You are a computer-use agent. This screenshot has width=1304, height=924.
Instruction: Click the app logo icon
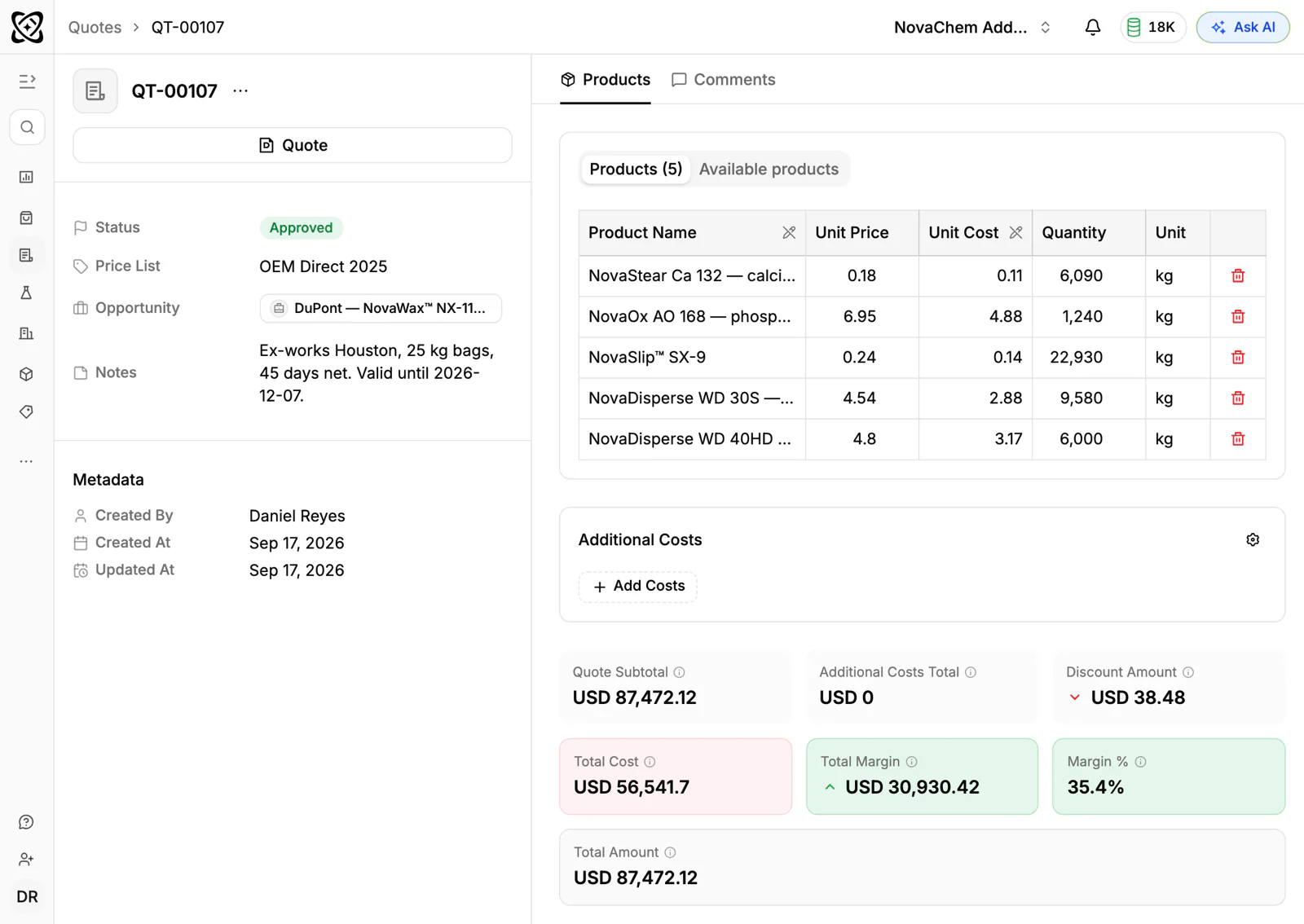coord(27,27)
